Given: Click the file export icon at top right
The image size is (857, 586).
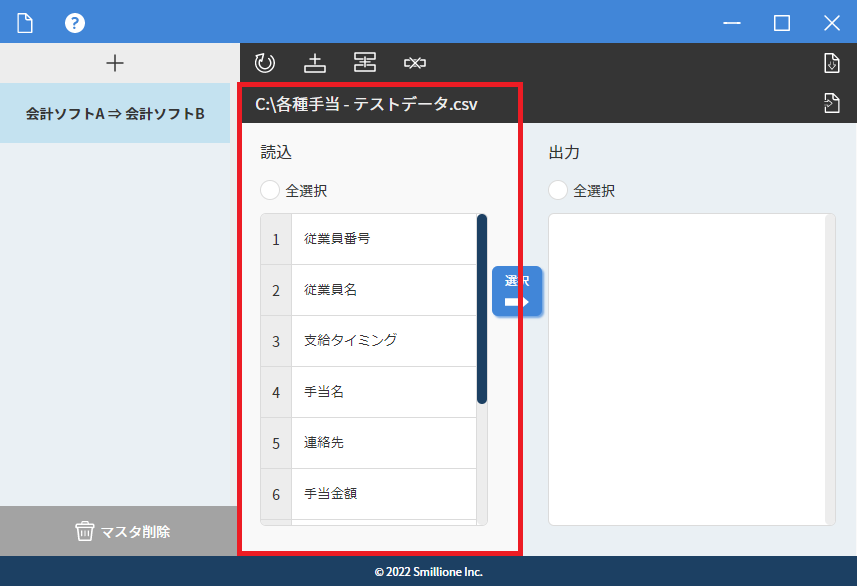Looking at the screenshot, I should pyautogui.click(x=831, y=63).
